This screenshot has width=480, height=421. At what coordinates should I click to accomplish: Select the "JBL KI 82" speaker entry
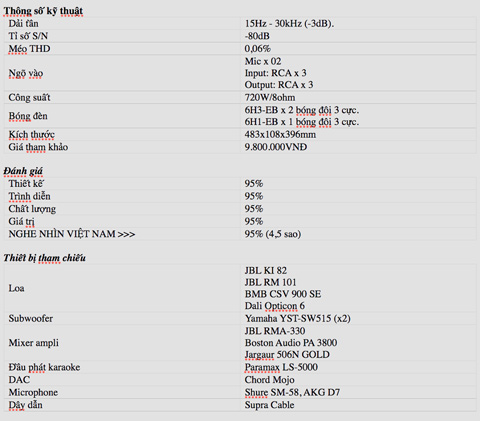266,270
